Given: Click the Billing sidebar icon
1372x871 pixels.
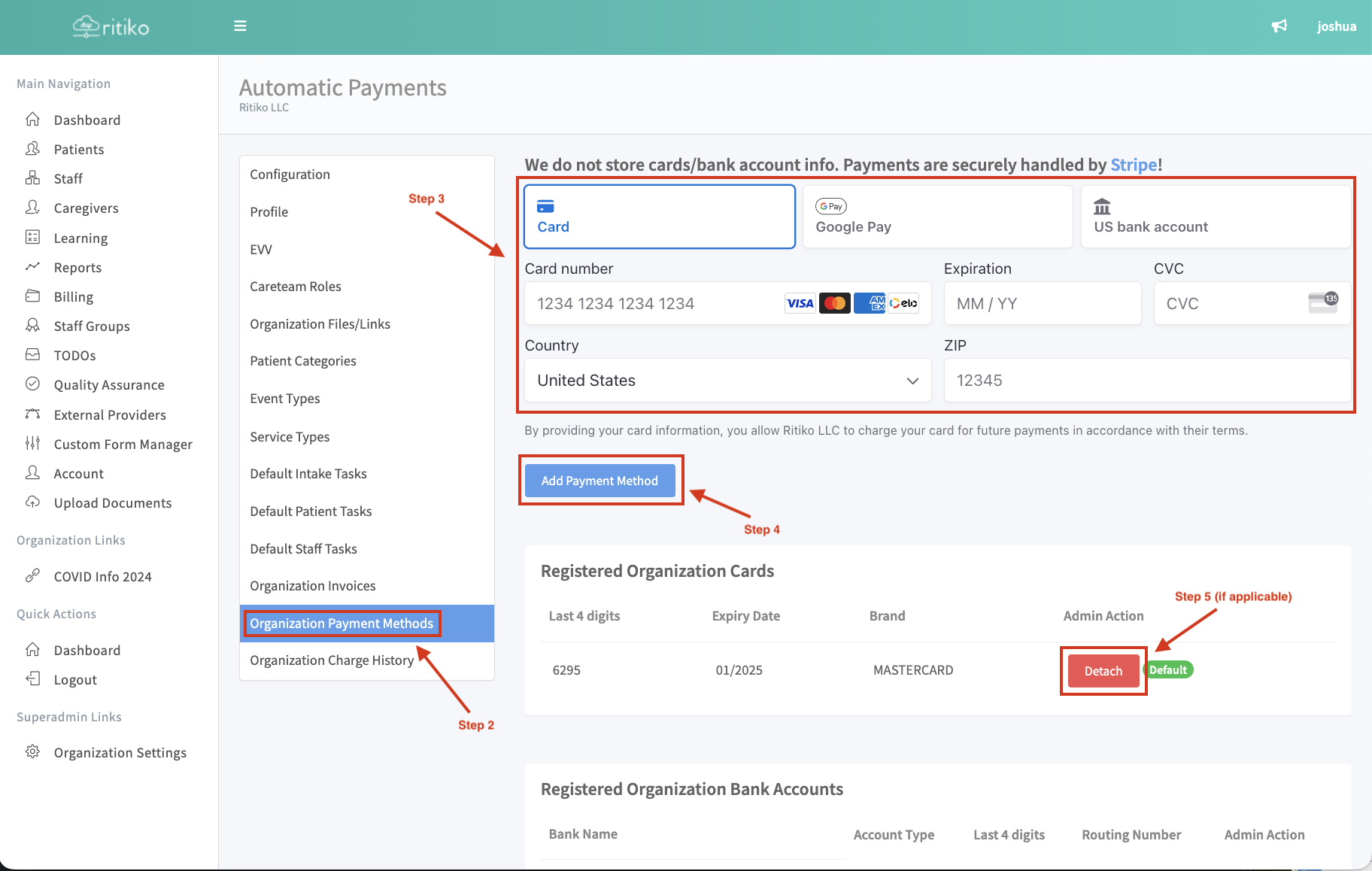Looking at the screenshot, I should (32, 296).
